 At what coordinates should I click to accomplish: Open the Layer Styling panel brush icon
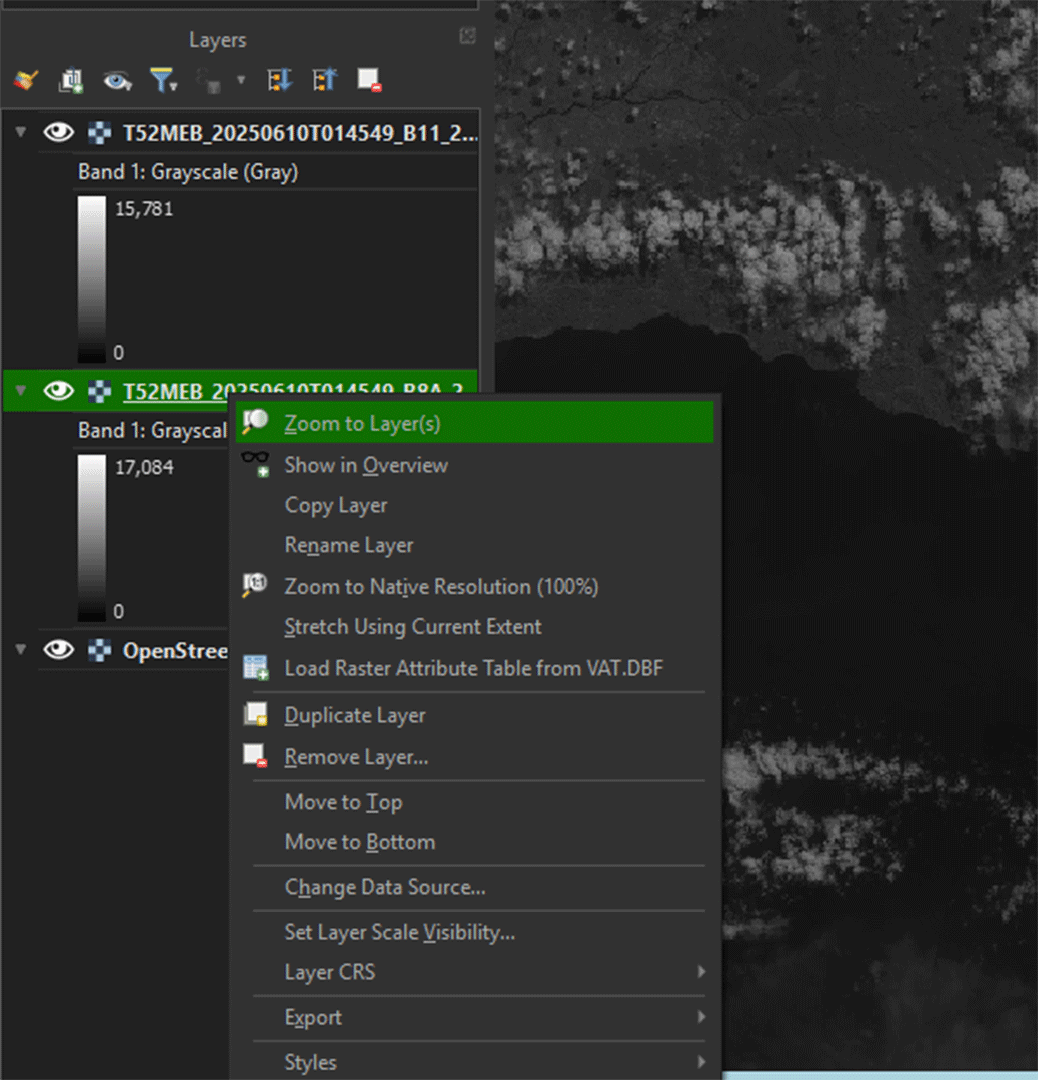(27, 81)
